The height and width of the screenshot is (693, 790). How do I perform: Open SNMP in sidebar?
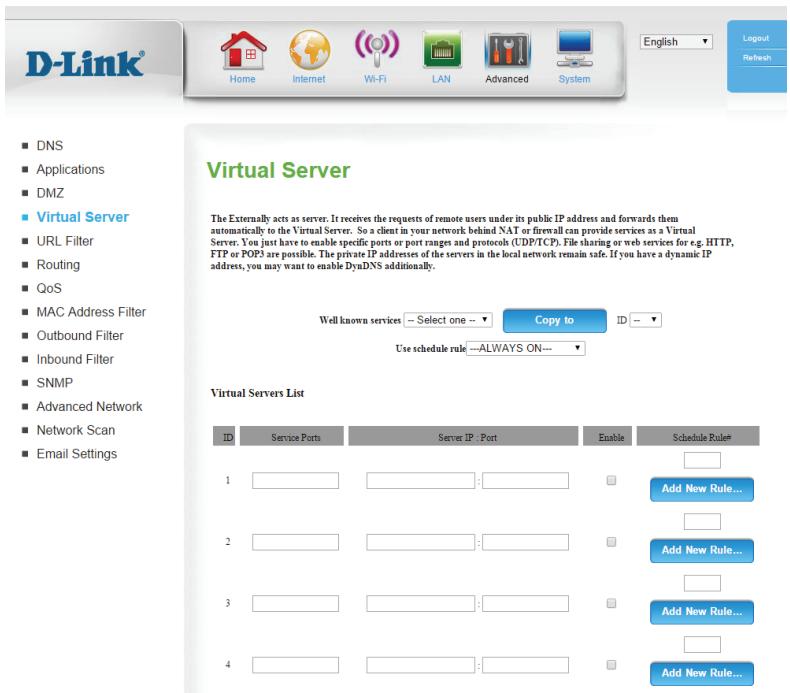[54, 383]
